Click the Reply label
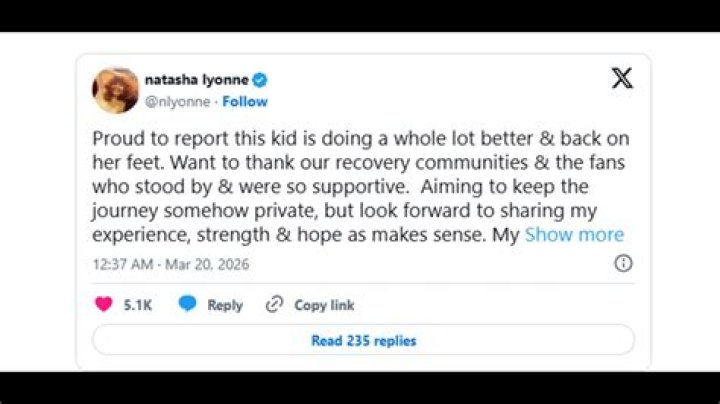Viewport: 720px width, 404px height. (225, 305)
